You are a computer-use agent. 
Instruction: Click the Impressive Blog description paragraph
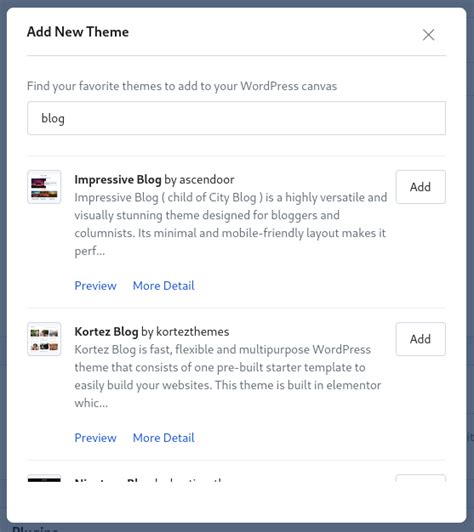pos(231,224)
